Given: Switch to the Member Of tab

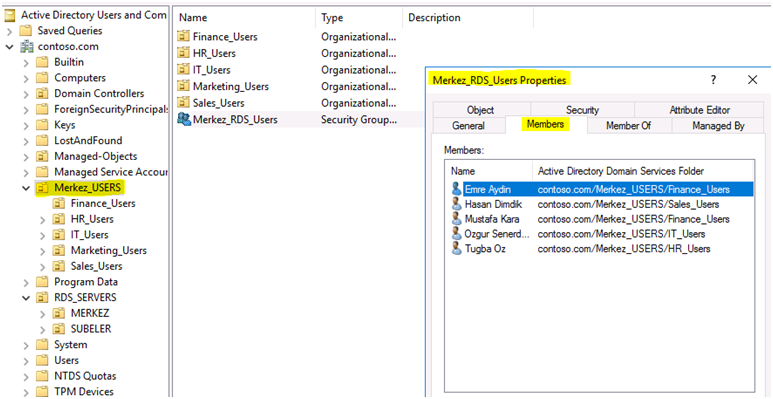Looking at the screenshot, I should (x=629, y=126).
